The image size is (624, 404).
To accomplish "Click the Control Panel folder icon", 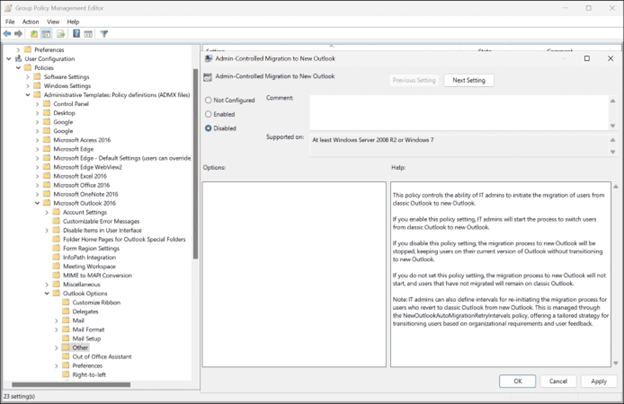I will coord(47,104).
